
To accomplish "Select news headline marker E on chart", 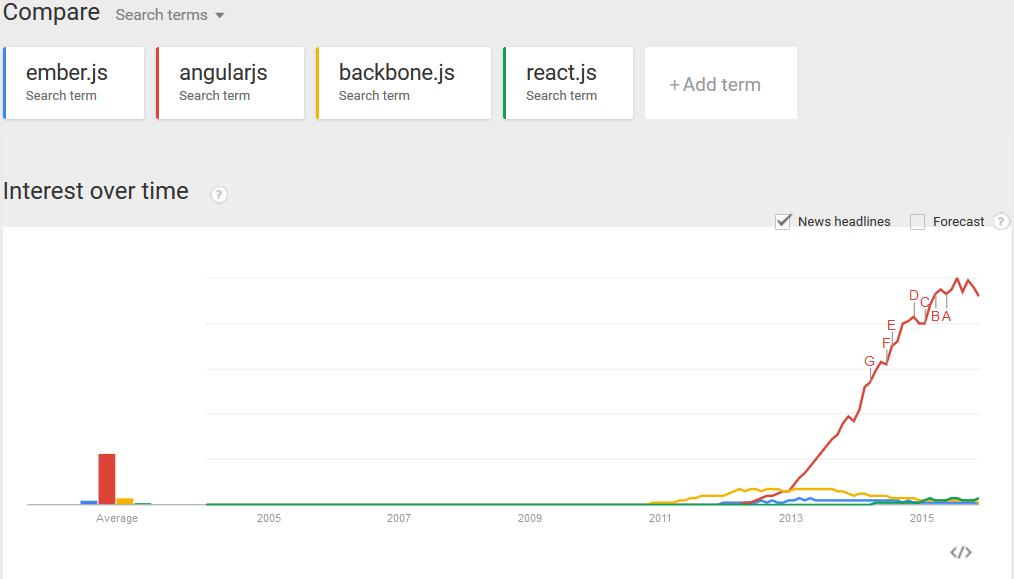I will coord(891,325).
